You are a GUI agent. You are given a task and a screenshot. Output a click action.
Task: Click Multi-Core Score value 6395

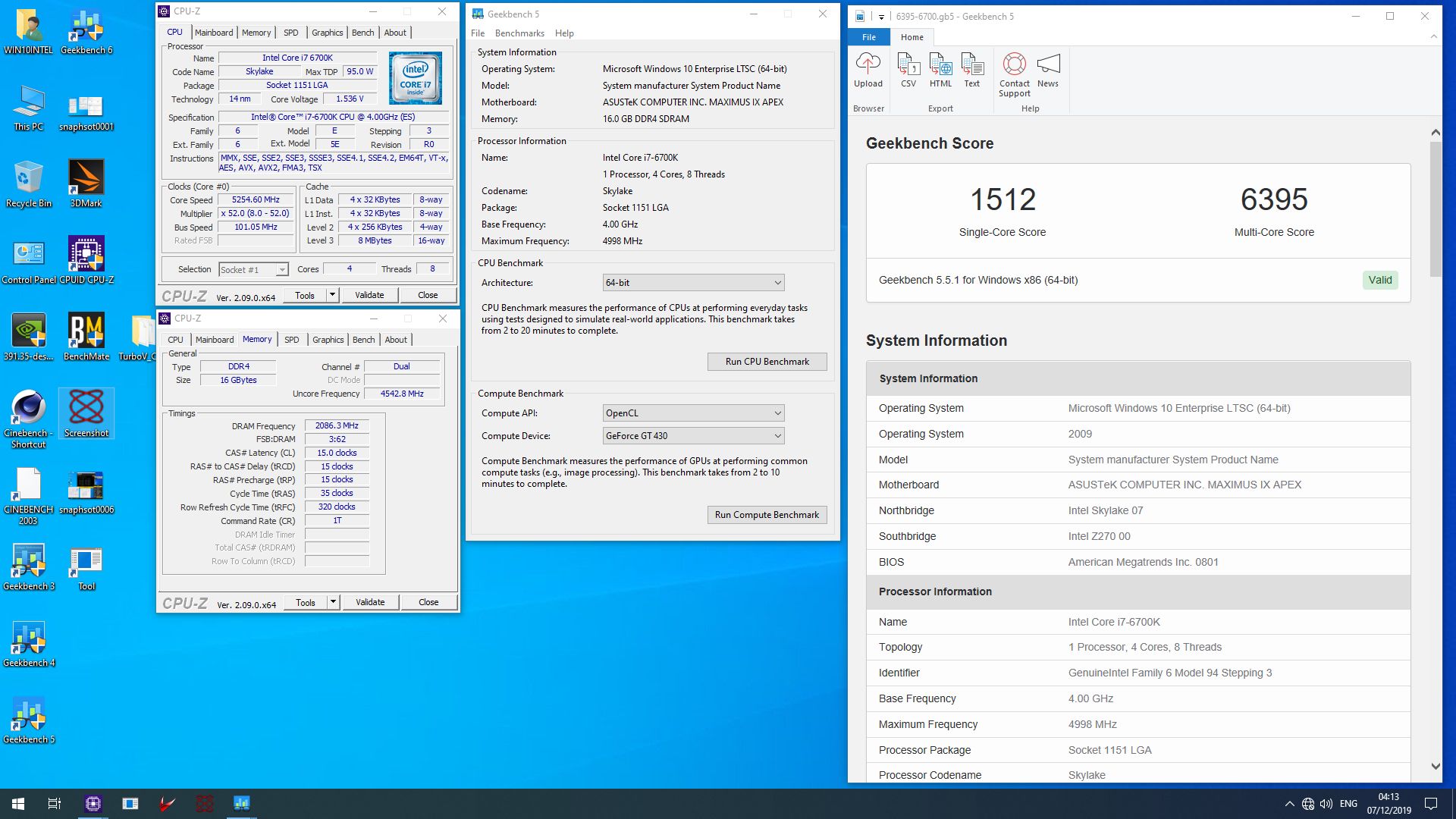click(x=1274, y=199)
